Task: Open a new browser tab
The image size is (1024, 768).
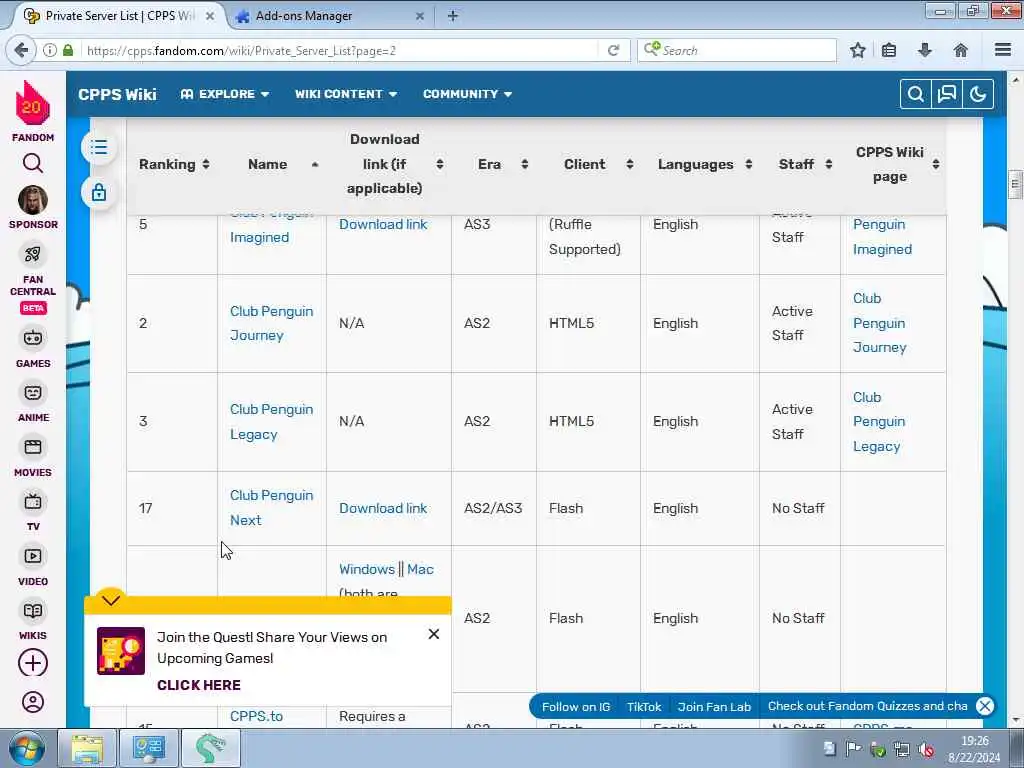Action: pyautogui.click(x=453, y=16)
